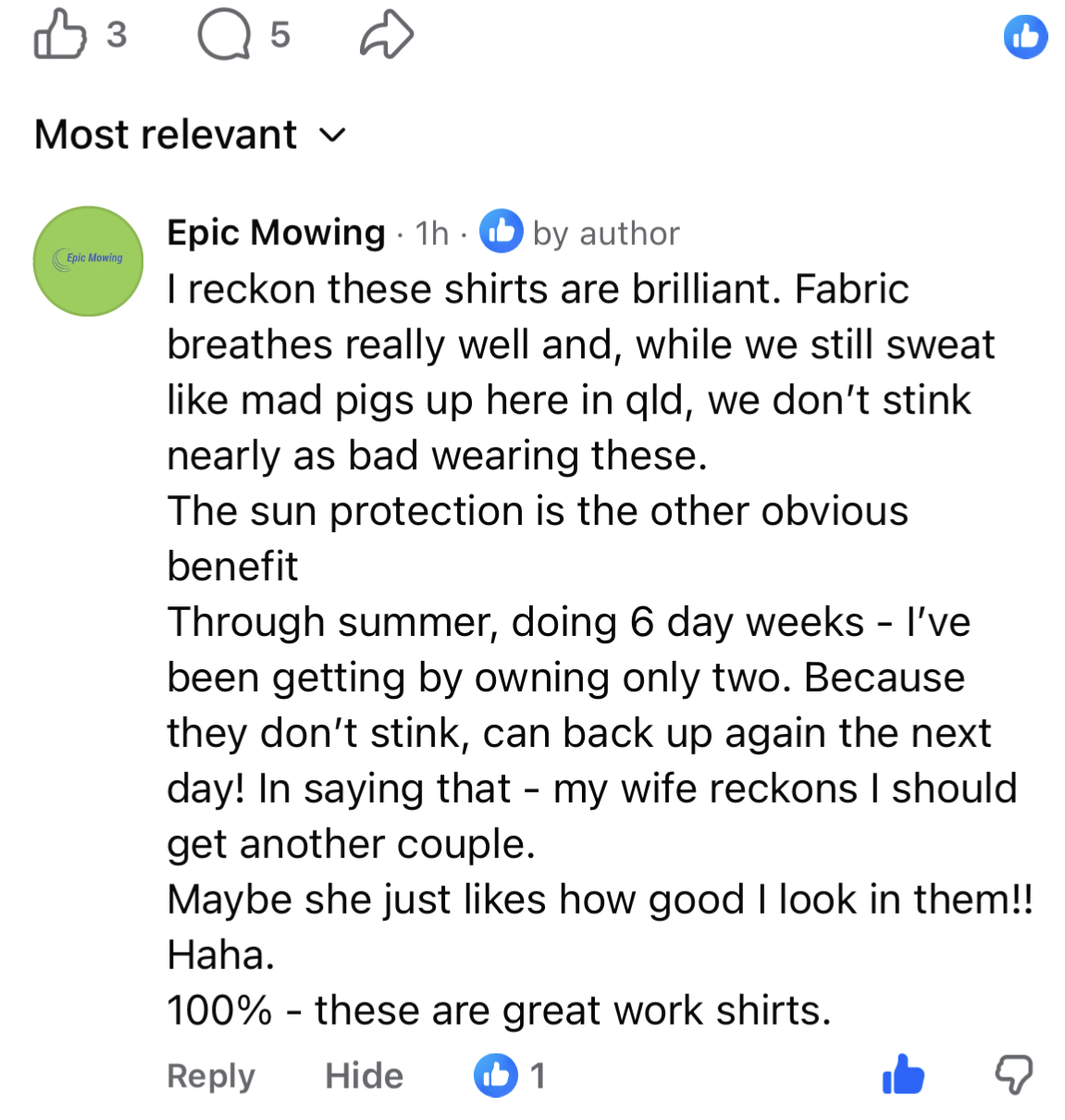Click the comment count '5' at top

pyautogui.click(x=279, y=35)
